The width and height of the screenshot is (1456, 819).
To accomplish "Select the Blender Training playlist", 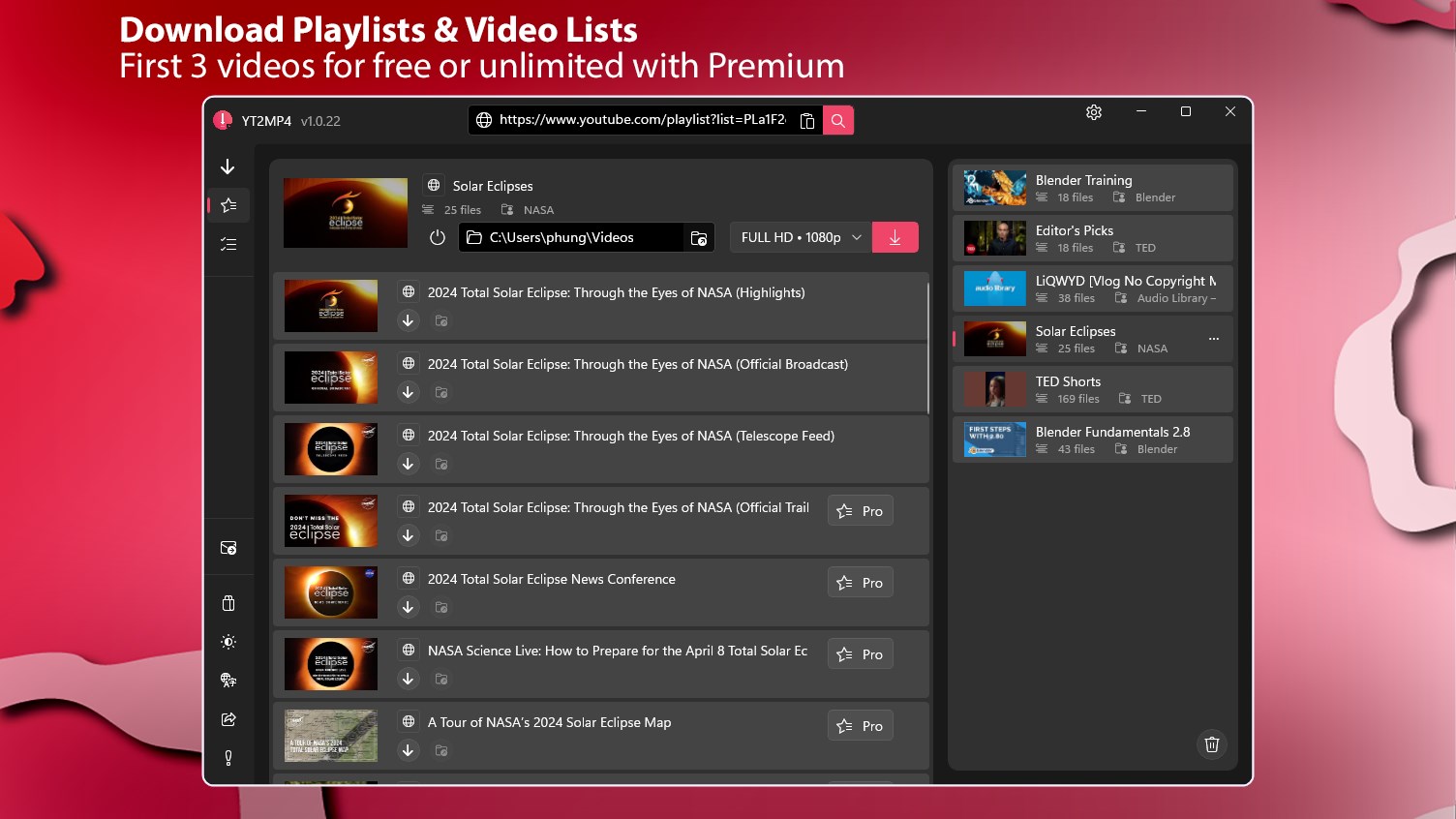I will (x=1093, y=188).
